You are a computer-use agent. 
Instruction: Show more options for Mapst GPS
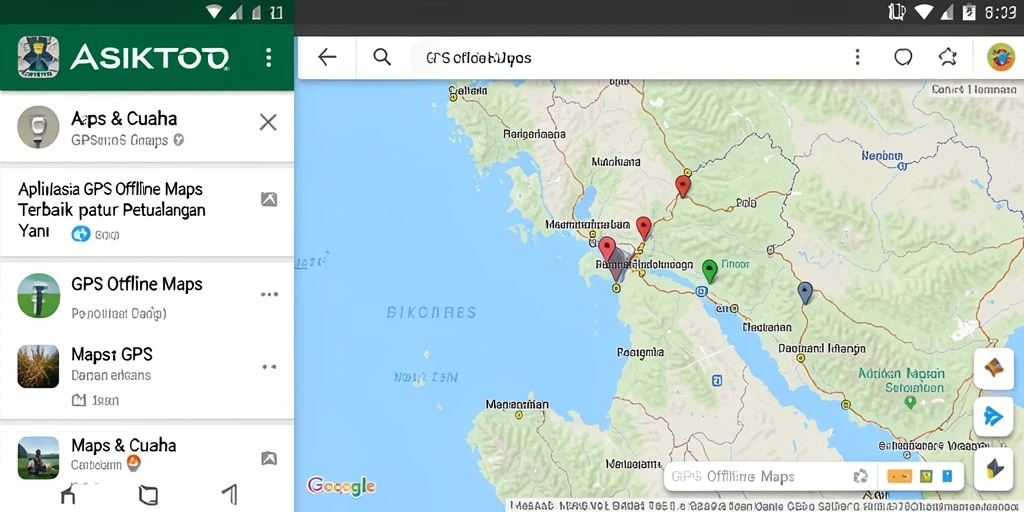tap(269, 367)
